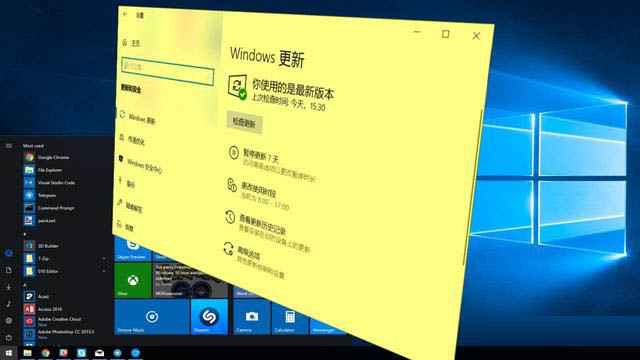Click 暂停更新 7 天 option
Image resolution: width=640 pixels, height=360 pixels.
coord(261,156)
